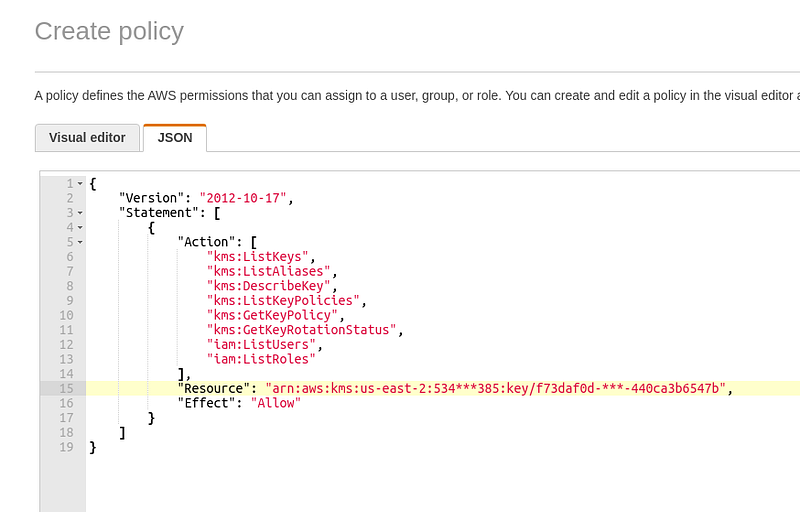
Task: Click the "kms:ListKeyPolicies" action text
Action: click(x=283, y=300)
